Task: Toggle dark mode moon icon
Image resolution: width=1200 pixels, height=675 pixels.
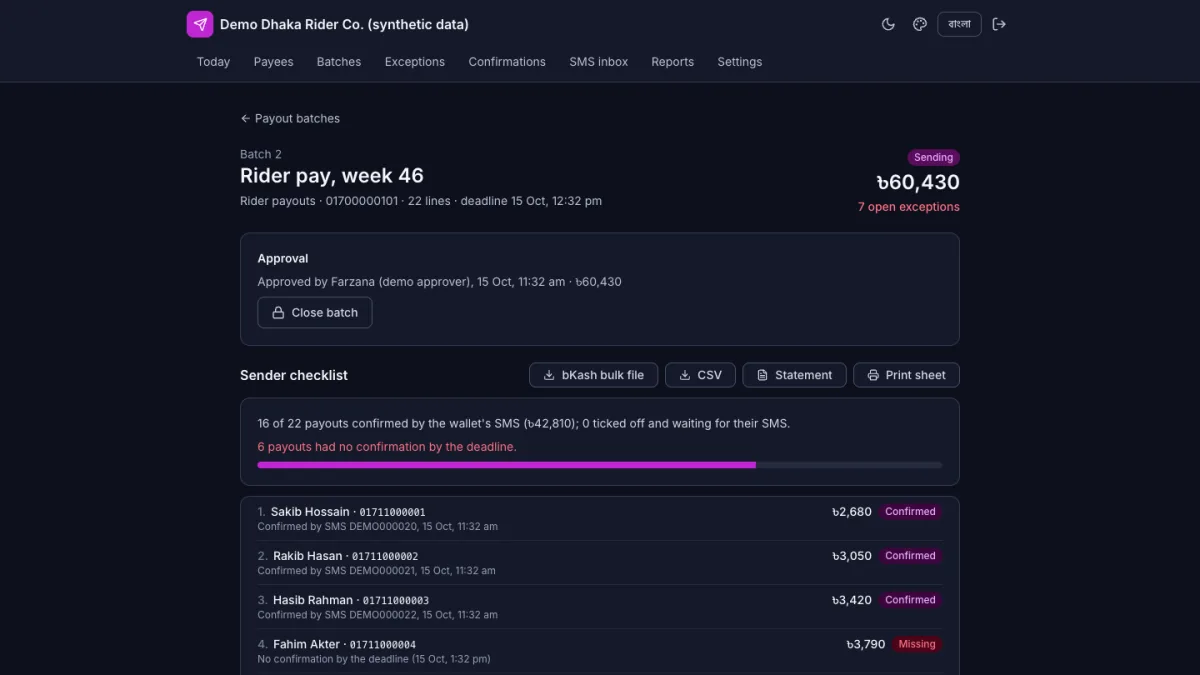Action: tap(888, 24)
